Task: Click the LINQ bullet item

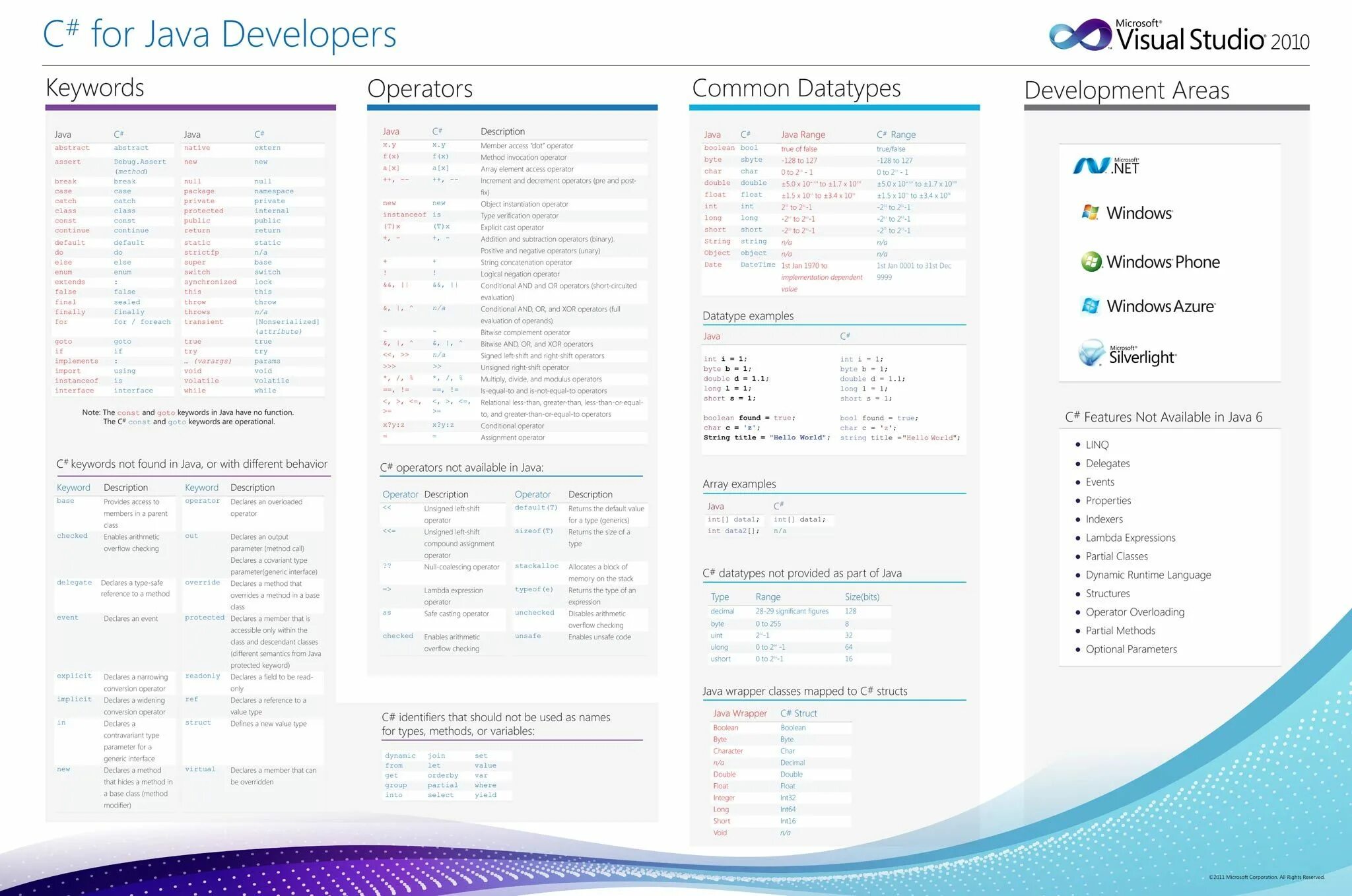Action: (x=1097, y=445)
